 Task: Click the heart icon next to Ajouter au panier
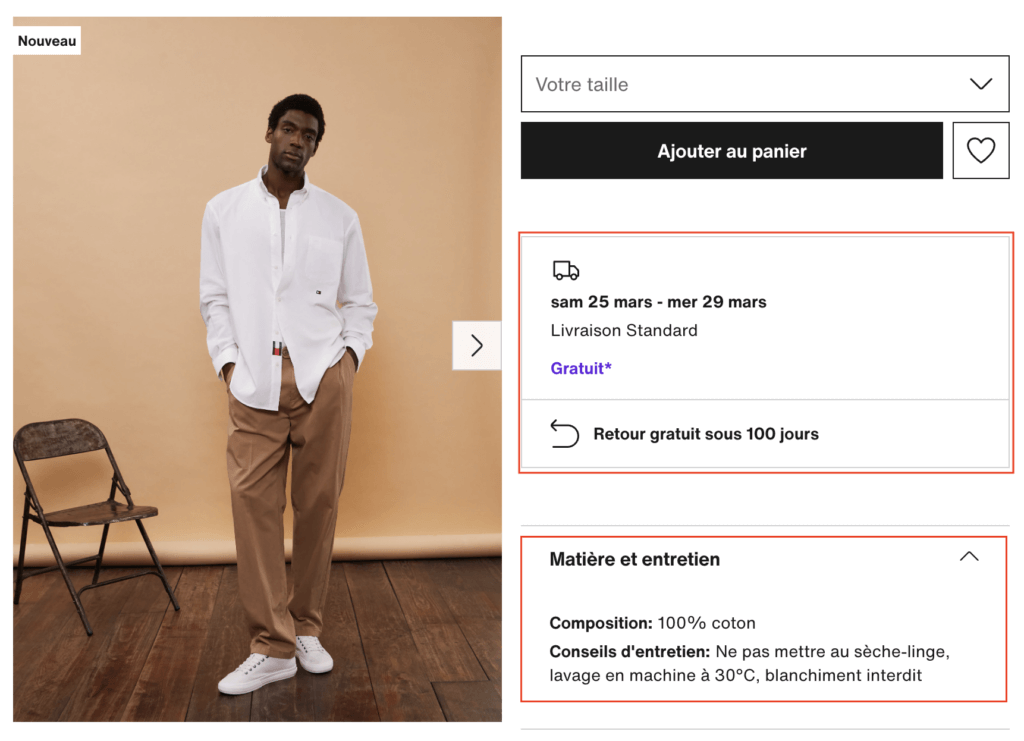(x=981, y=150)
